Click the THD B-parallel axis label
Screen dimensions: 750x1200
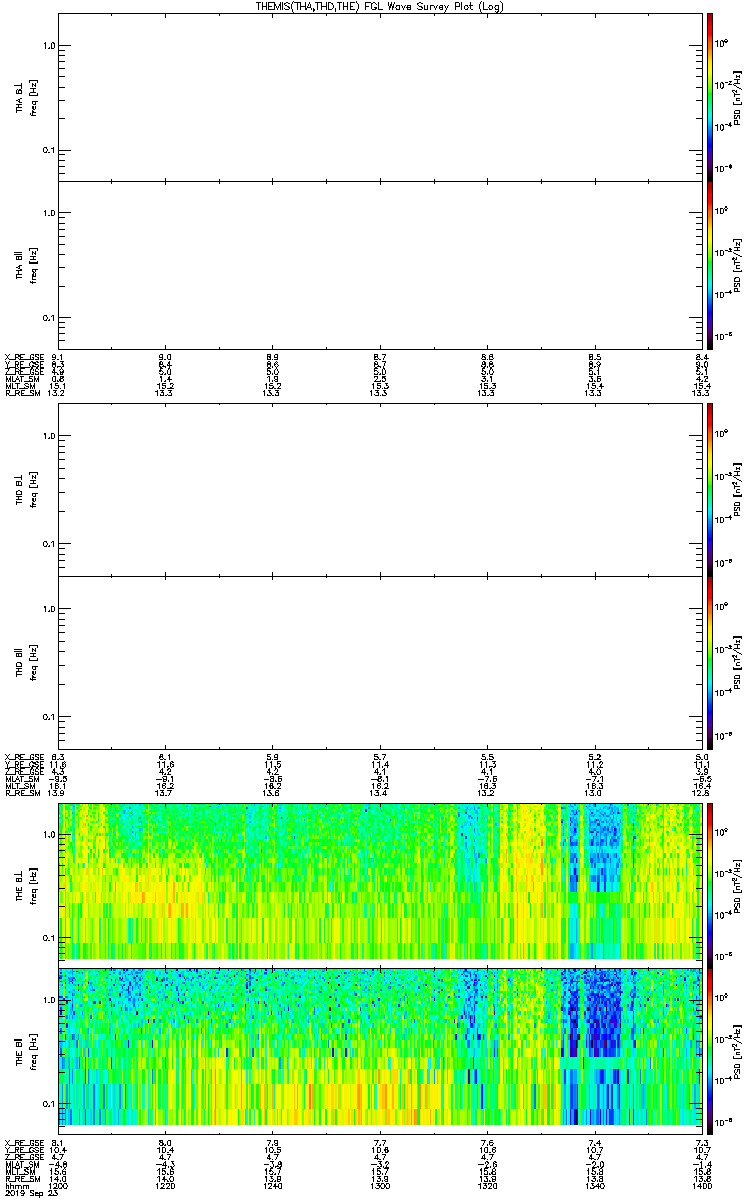pyautogui.click(x=19, y=662)
